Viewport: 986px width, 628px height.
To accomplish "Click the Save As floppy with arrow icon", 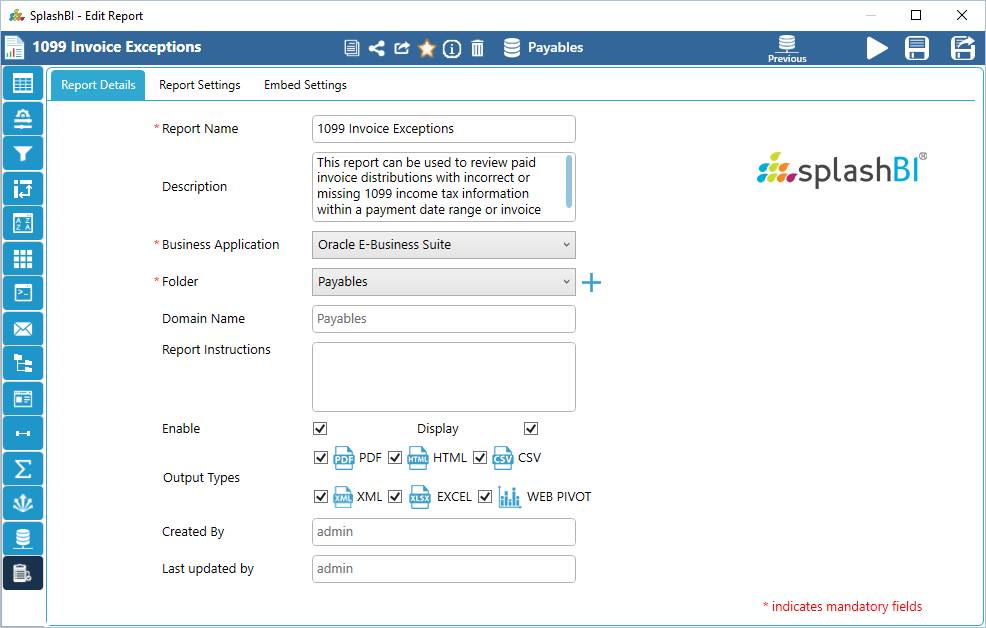I will pos(963,48).
